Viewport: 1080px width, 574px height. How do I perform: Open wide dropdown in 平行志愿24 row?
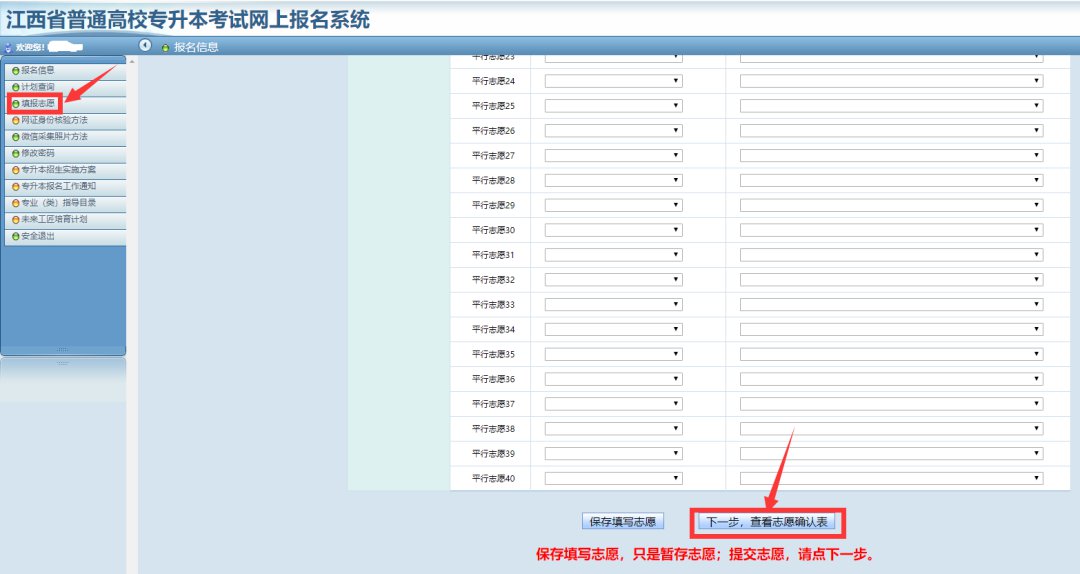(x=891, y=81)
